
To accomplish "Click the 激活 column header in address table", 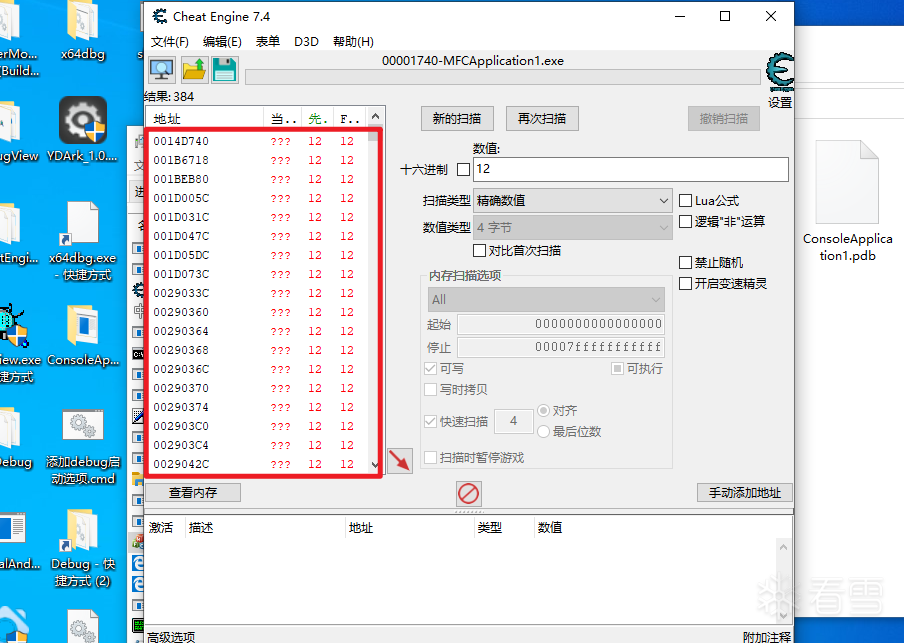I will [x=165, y=528].
